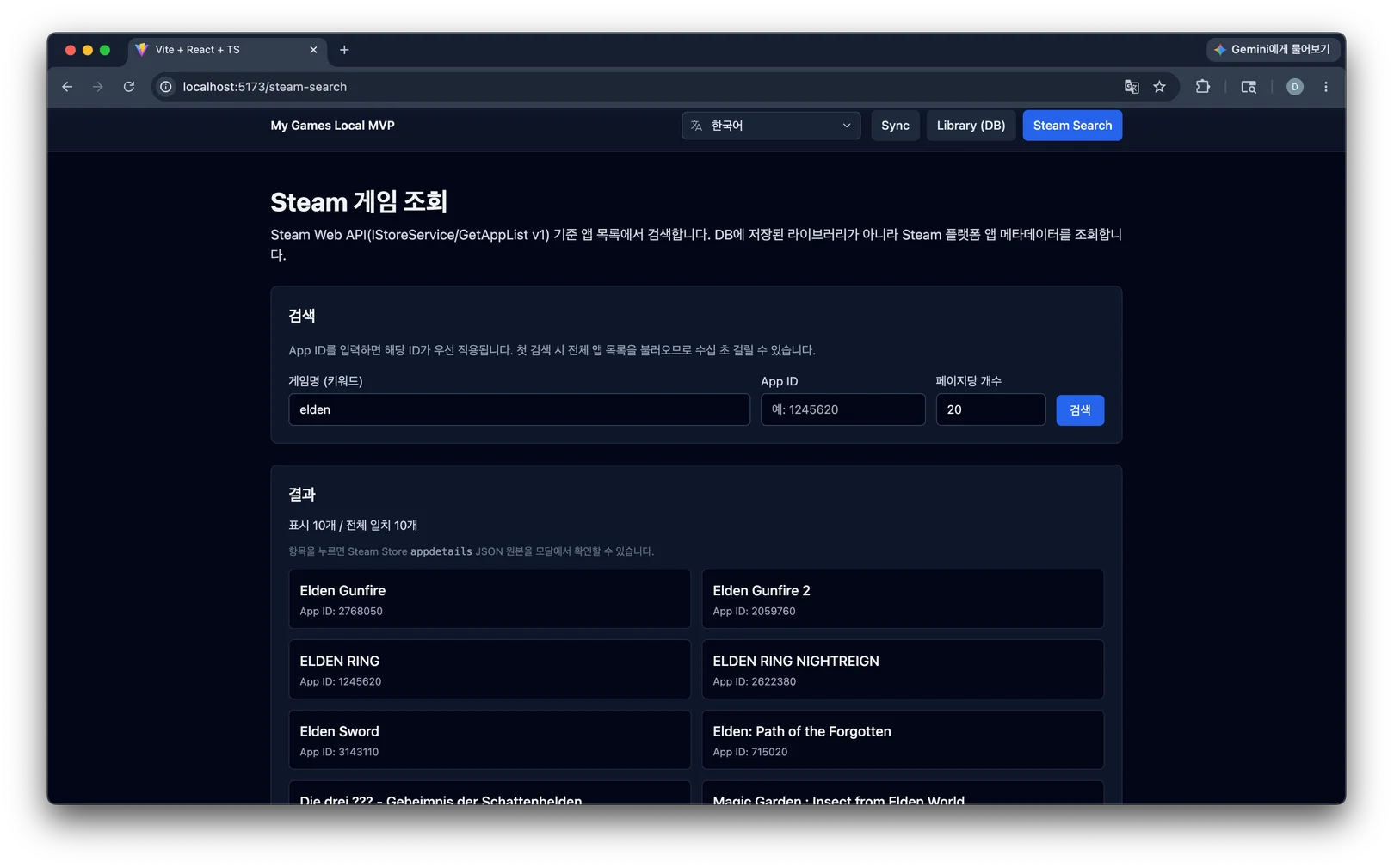Open a new browser tab

(x=344, y=50)
